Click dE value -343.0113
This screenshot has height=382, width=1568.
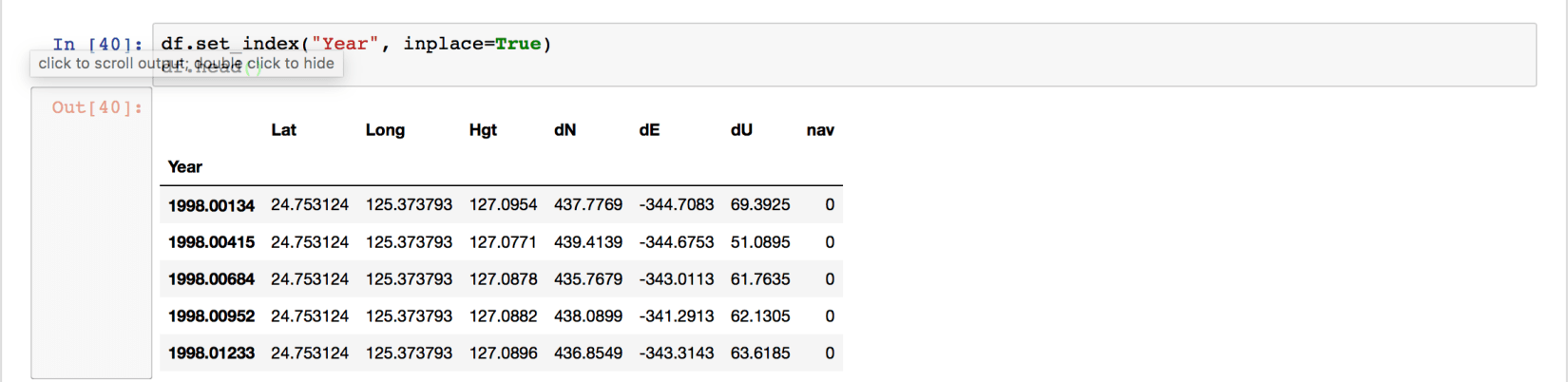click(677, 279)
